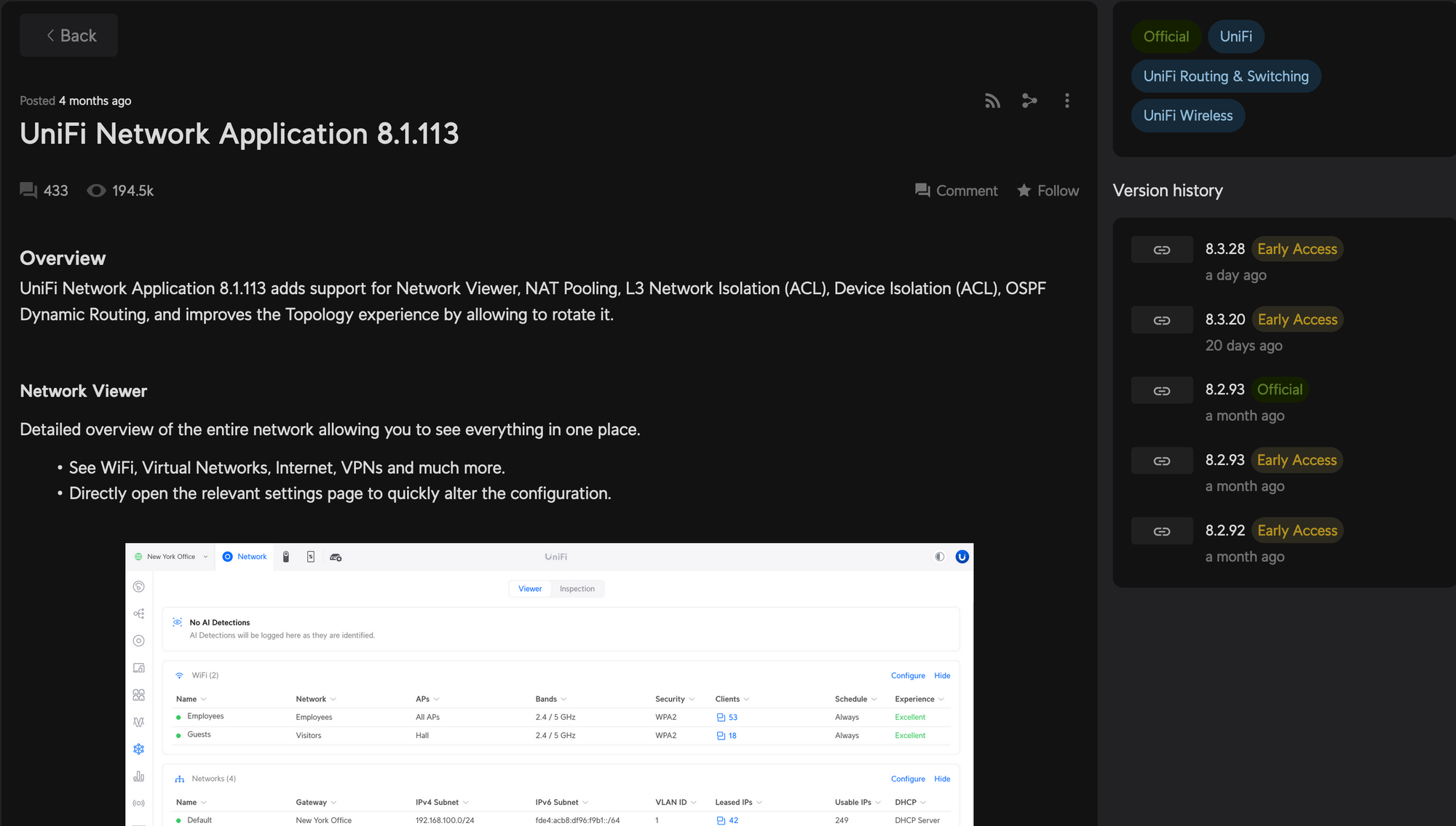
Task: Copy link for version 8.2.92
Action: click(x=1162, y=531)
